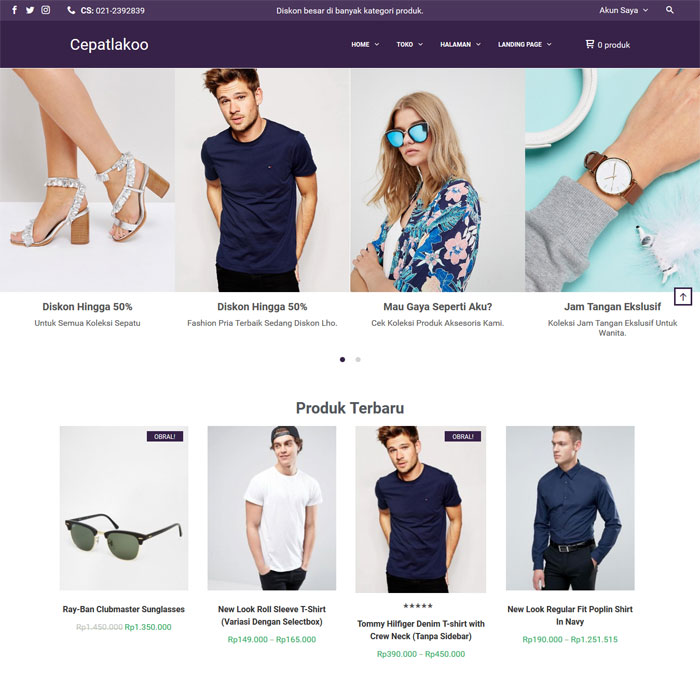
Task: Click the five-star rating on Tommy Hilfiger
Action: [418, 606]
